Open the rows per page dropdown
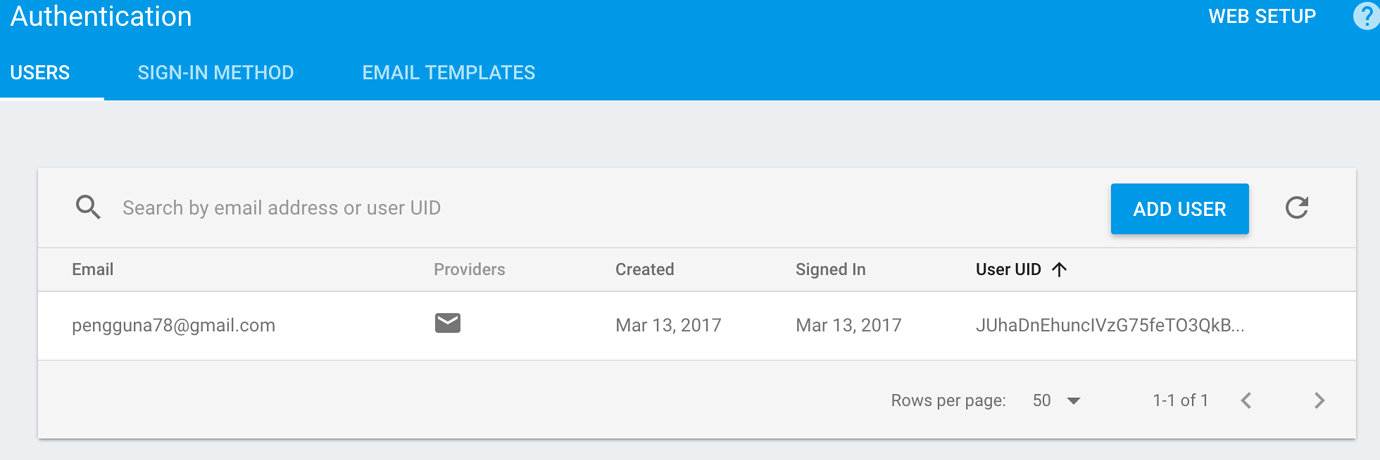Image resolution: width=1380 pixels, height=460 pixels. point(1057,401)
